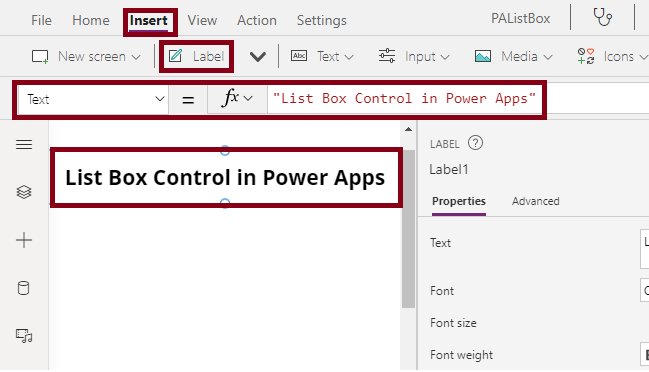Viewport: 649px width, 372px height.
Task: Open the App checker stethoscope icon
Action: pos(602,17)
